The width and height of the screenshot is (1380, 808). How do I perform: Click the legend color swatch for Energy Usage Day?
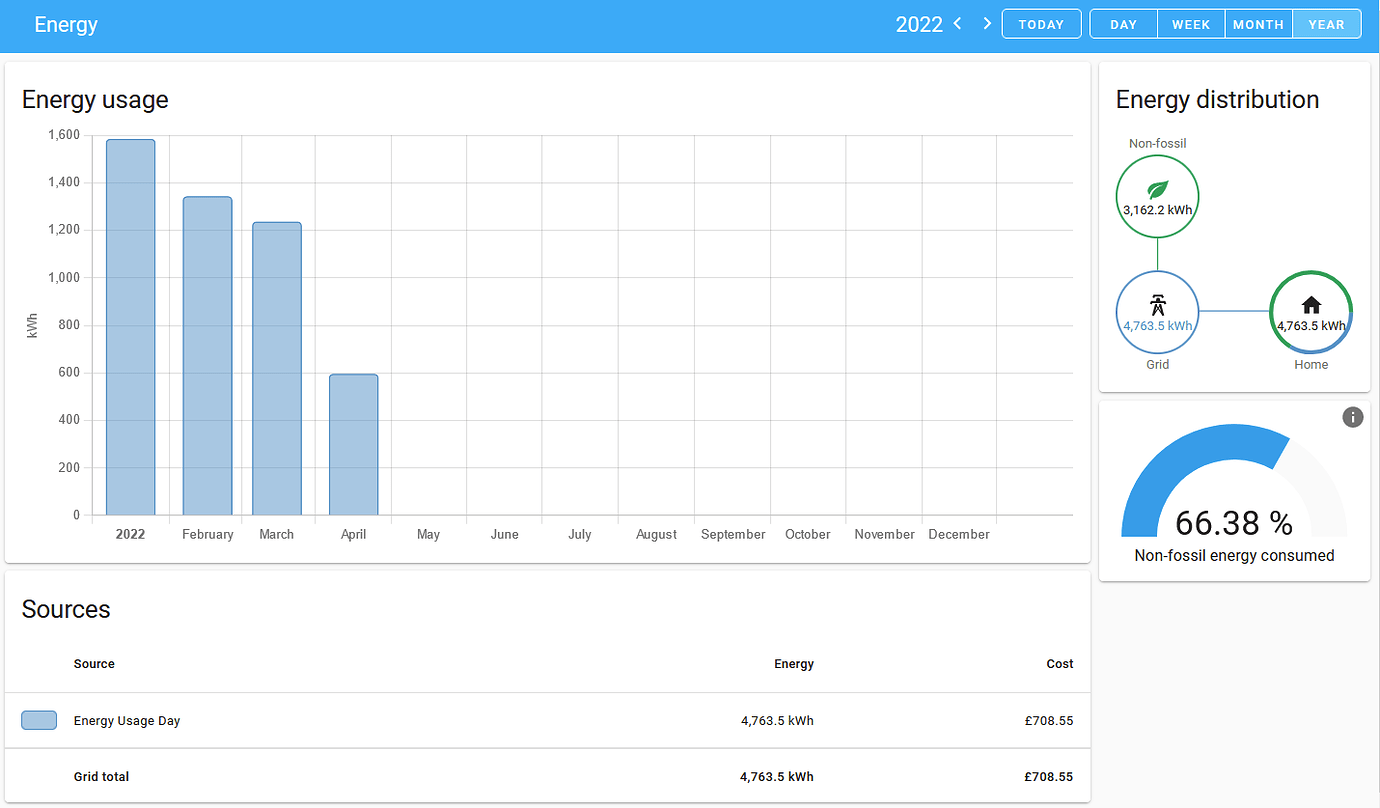[38, 720]
